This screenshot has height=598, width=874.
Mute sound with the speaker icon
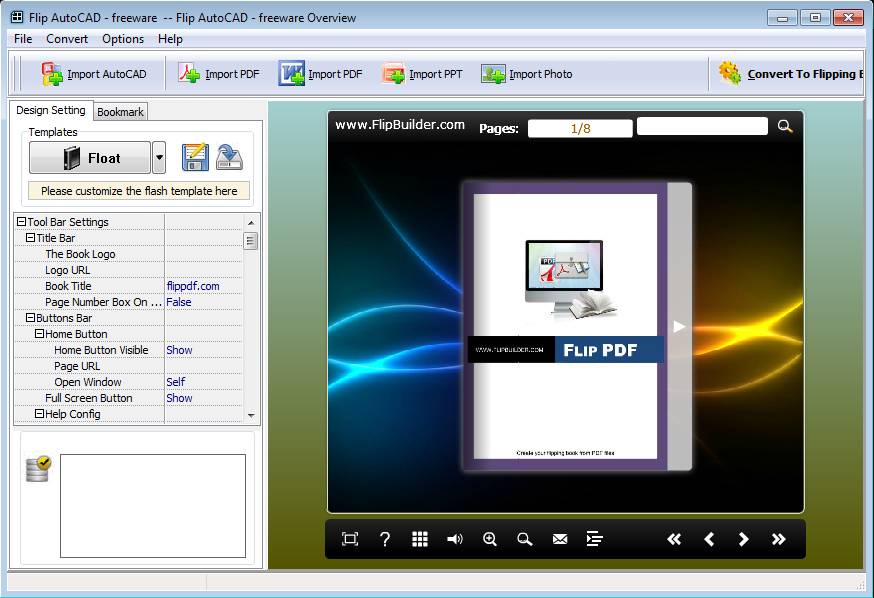click(455, 539)
